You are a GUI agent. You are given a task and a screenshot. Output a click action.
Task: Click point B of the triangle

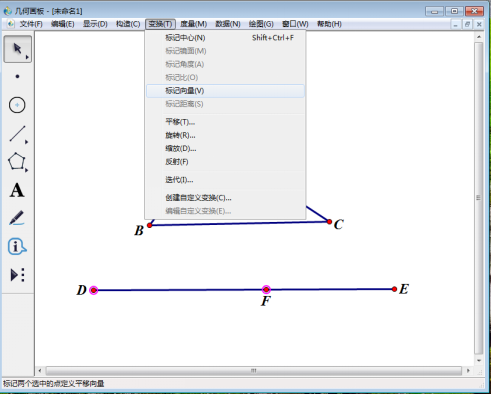pos(150,225)
